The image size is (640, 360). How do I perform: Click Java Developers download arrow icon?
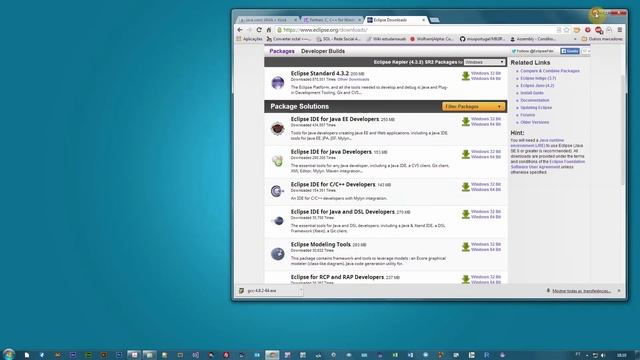(x=465, y=154)
